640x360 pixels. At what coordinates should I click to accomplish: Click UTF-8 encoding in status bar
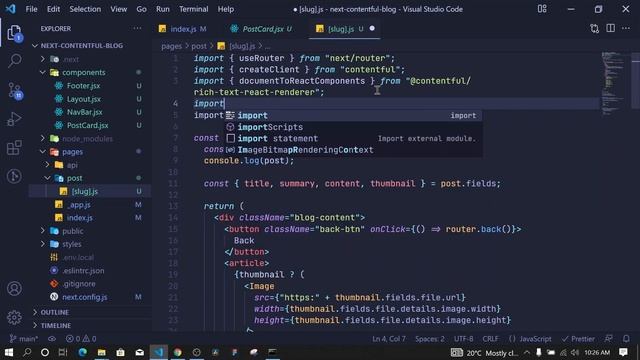tap(464, 339)
